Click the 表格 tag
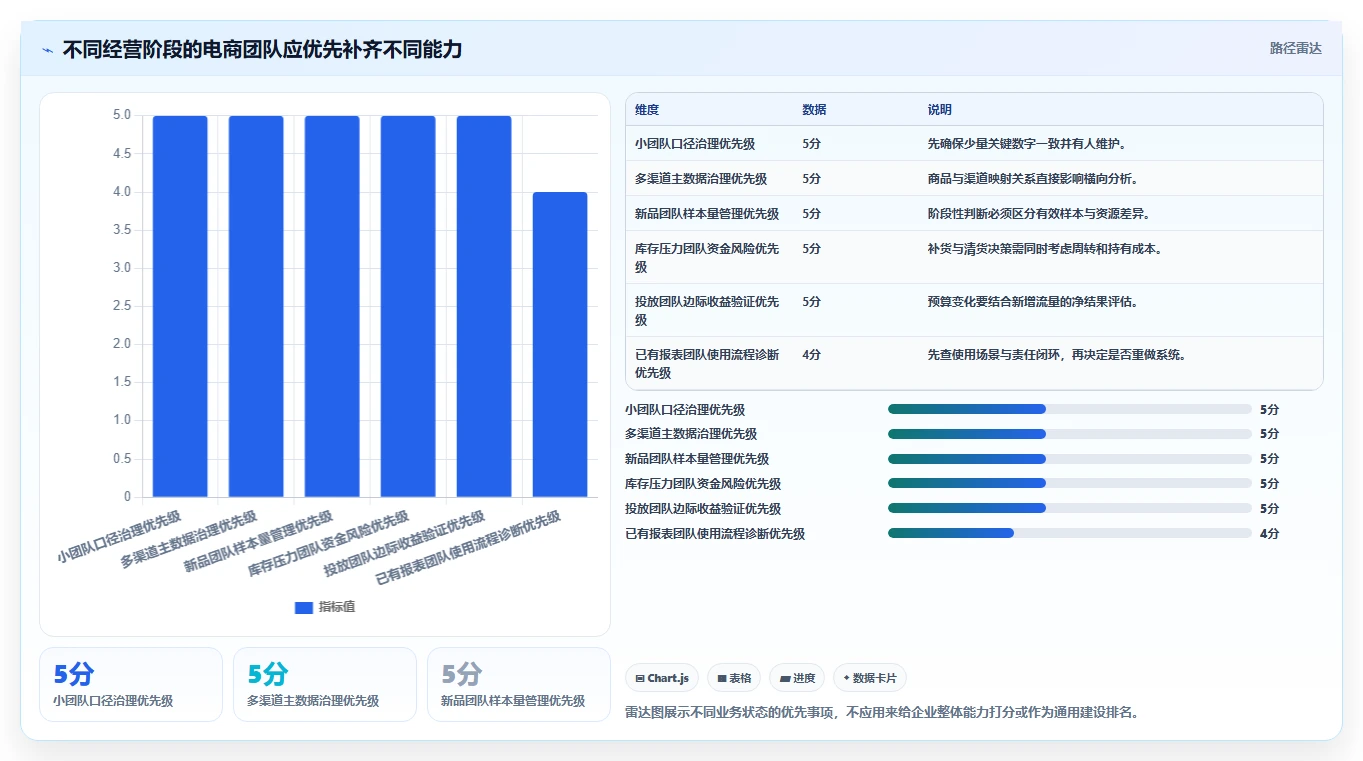1363x761 pixels. click(x=734, y=678)
